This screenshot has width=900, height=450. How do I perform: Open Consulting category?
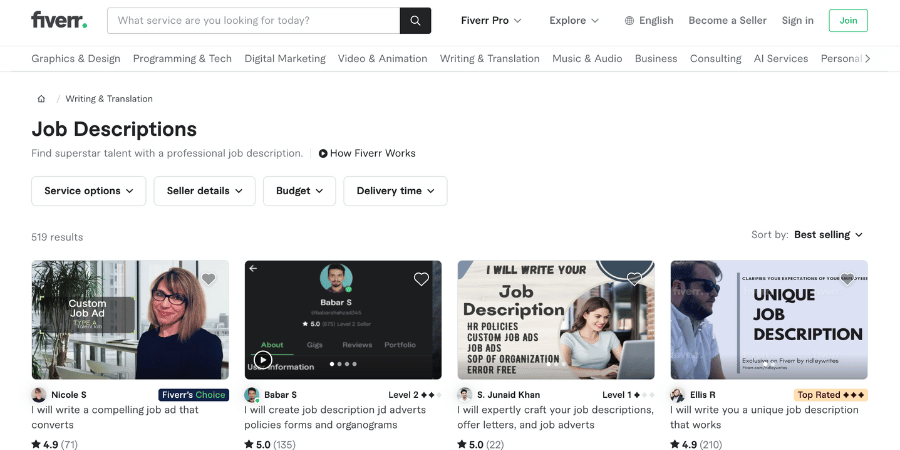point(716,59)
